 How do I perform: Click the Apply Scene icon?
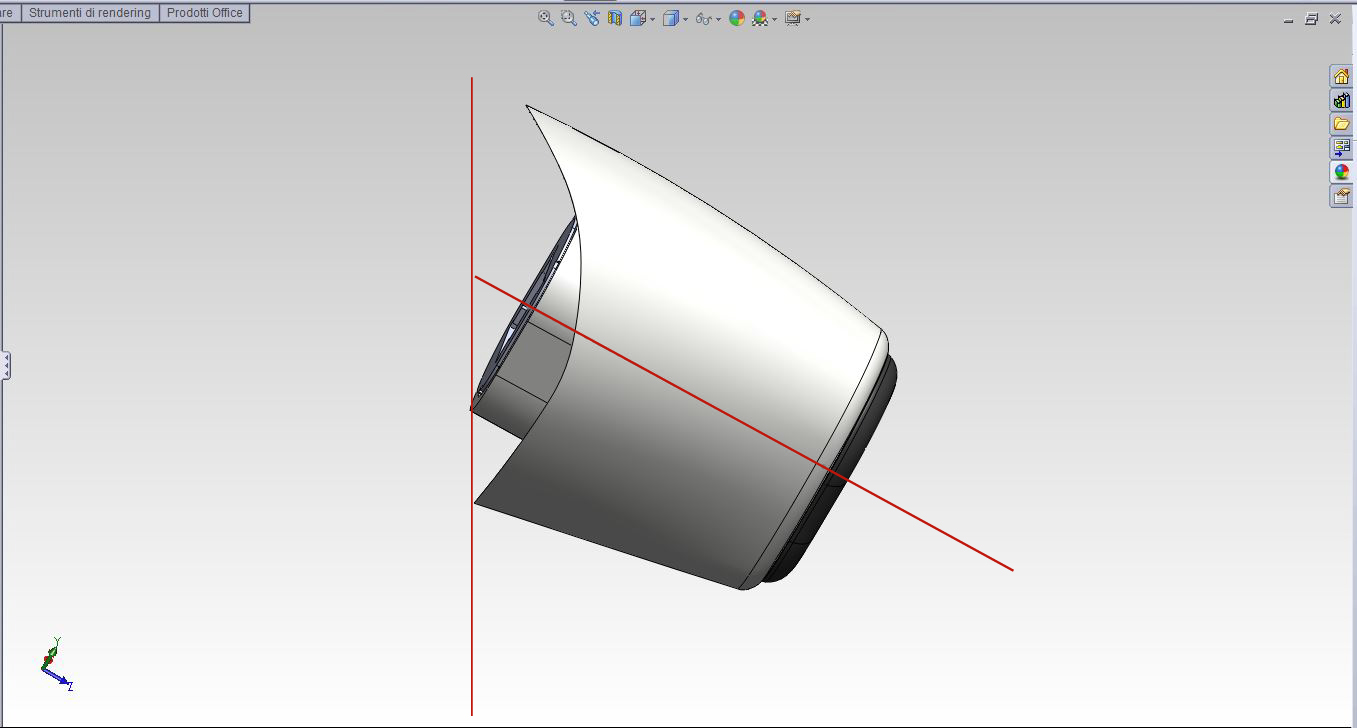click(761, 18)
